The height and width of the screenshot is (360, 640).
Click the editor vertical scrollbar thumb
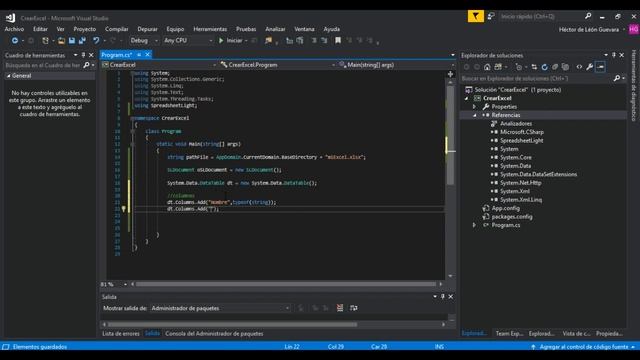point(451,135)
